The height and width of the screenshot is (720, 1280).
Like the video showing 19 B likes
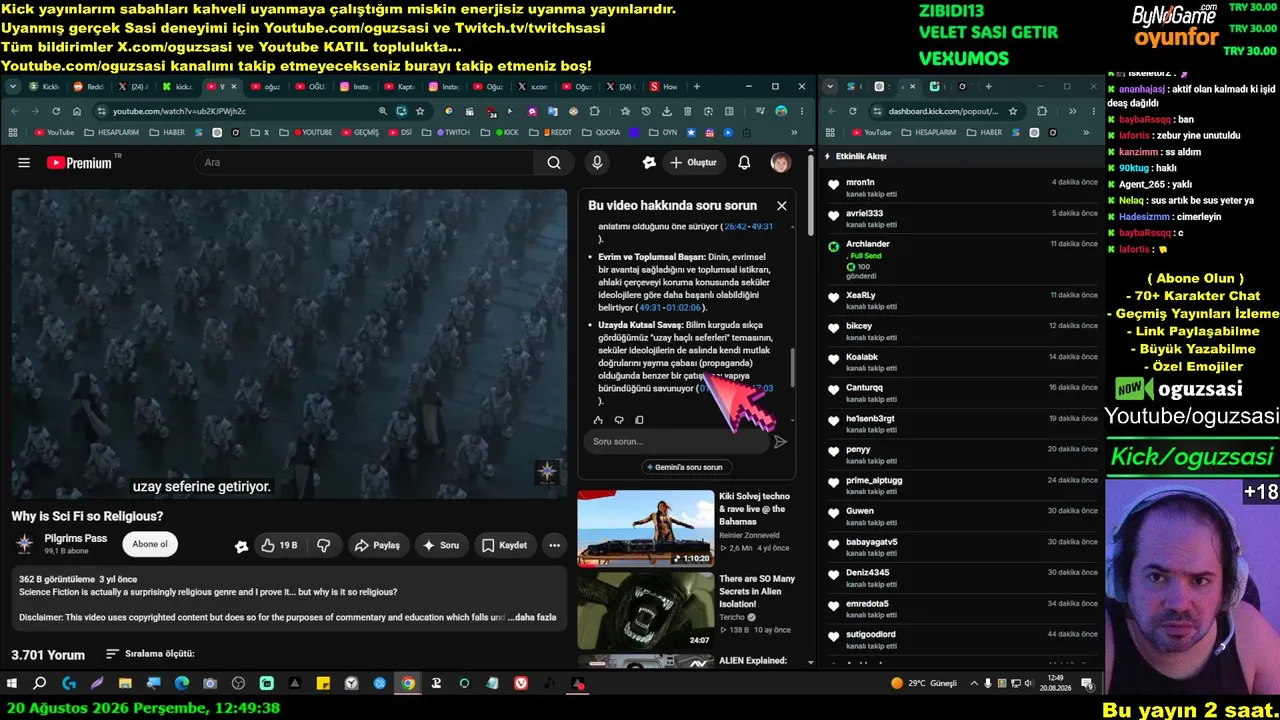click(279, 545)
